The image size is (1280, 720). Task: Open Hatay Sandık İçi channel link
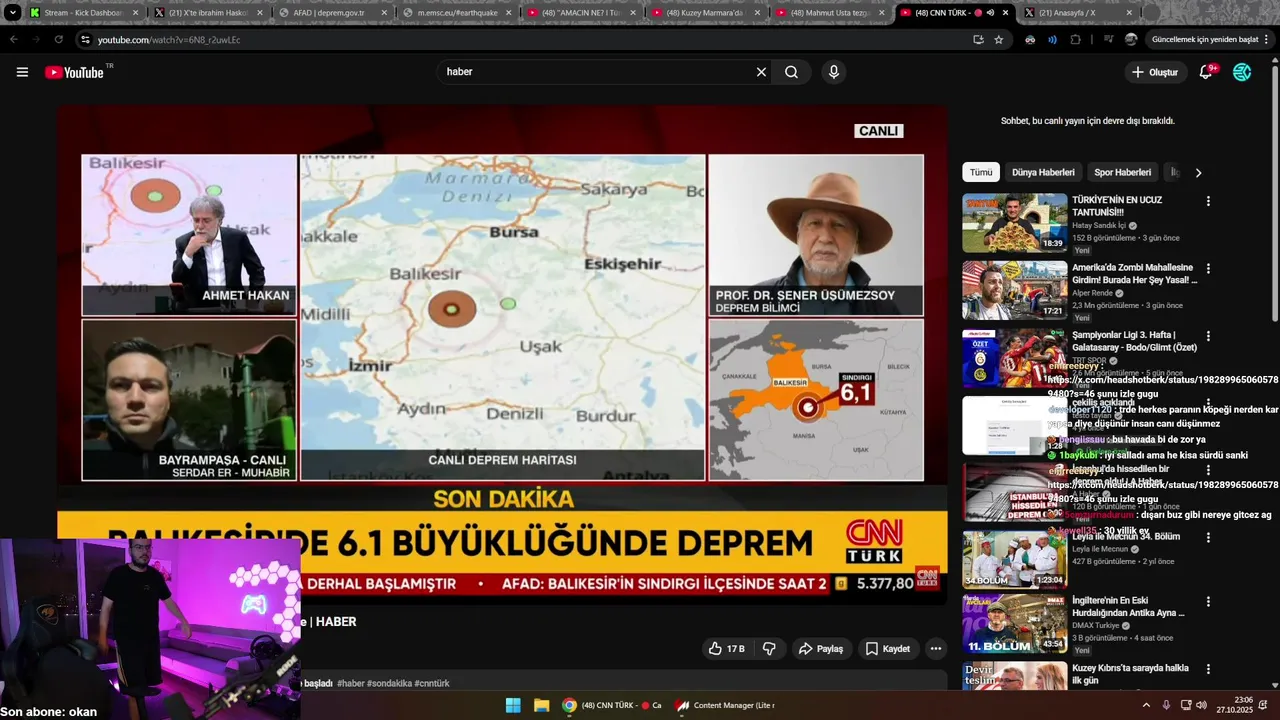[1100, 226]
